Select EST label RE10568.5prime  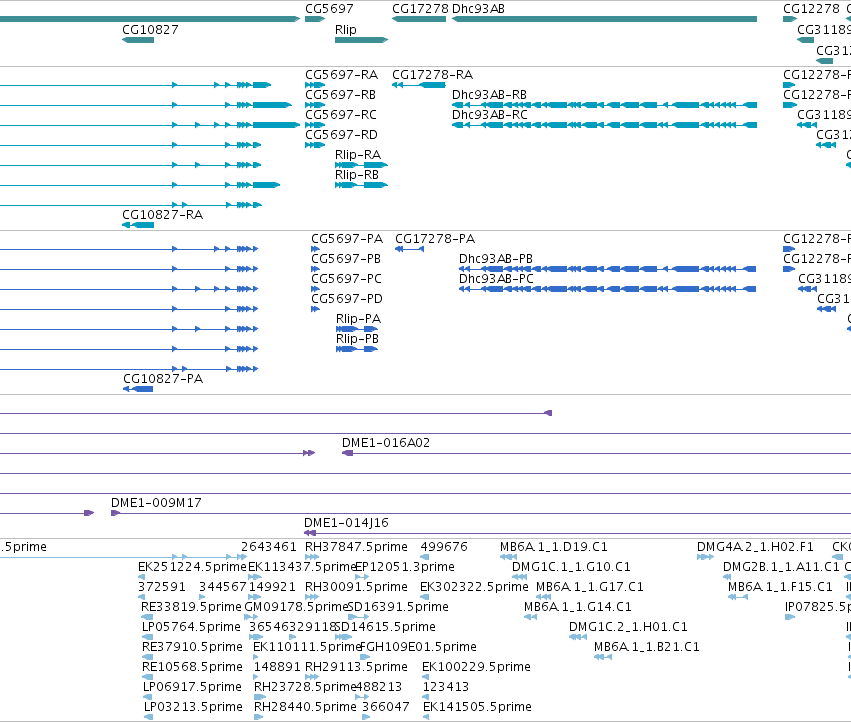click(x=192, y=667)
